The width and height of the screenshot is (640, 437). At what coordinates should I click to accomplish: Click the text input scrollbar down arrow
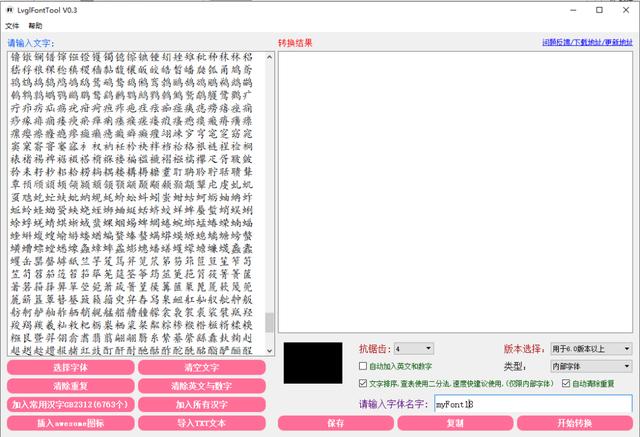269,350
